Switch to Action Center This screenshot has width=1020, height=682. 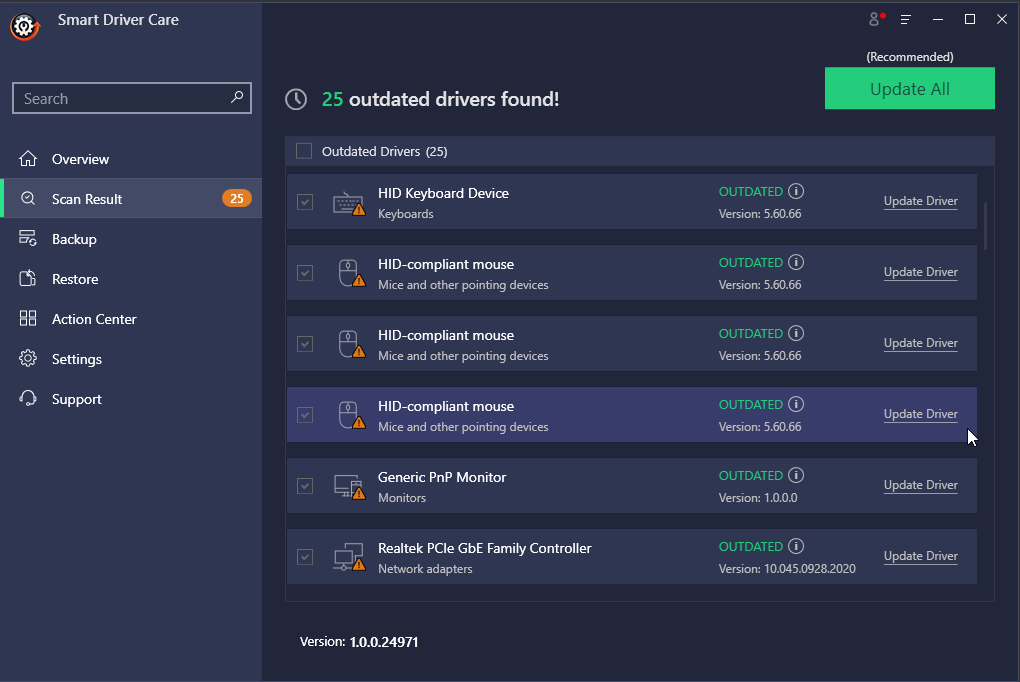click(131, 319)
